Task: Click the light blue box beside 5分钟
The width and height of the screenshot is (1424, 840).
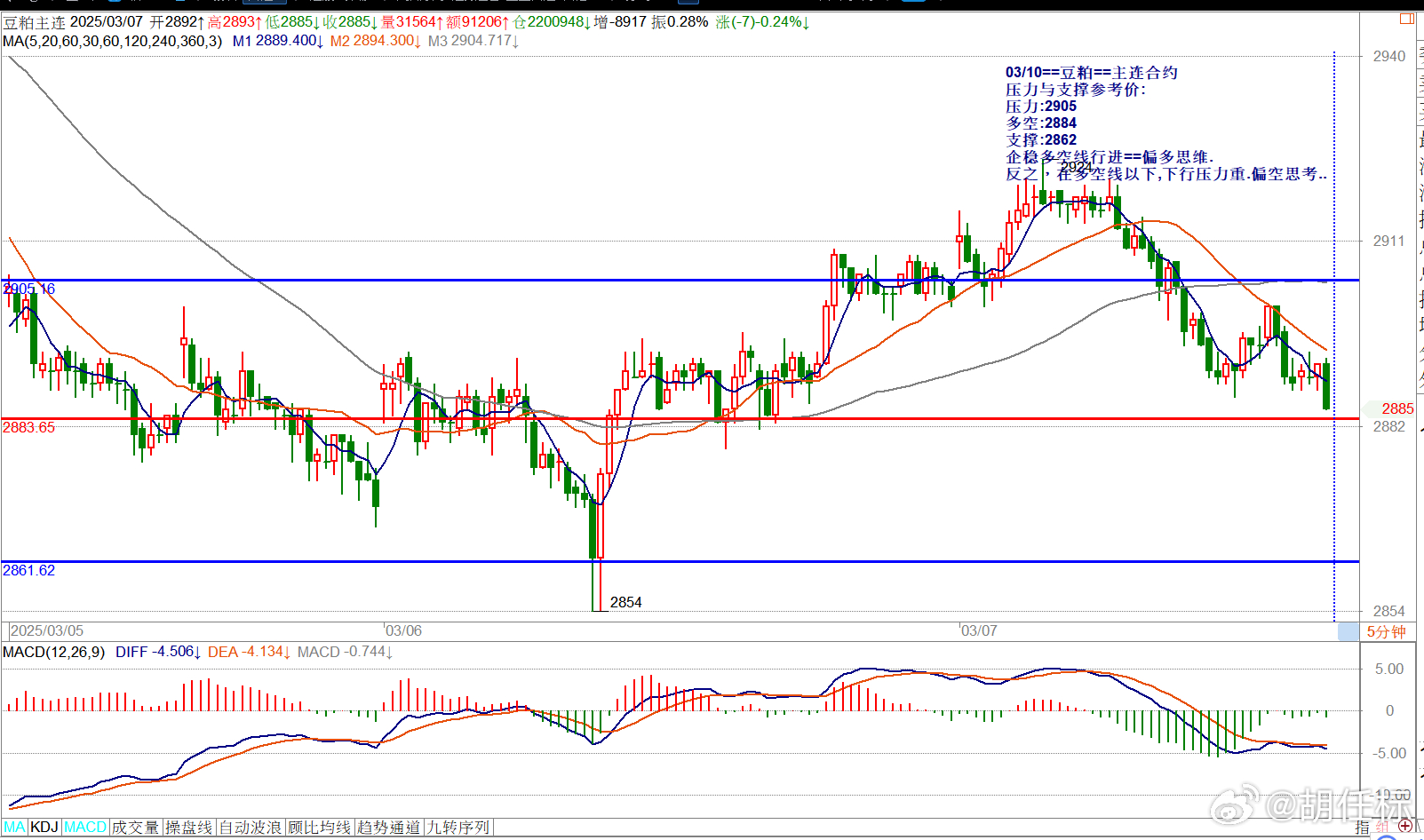Action: coord(1348,631)
